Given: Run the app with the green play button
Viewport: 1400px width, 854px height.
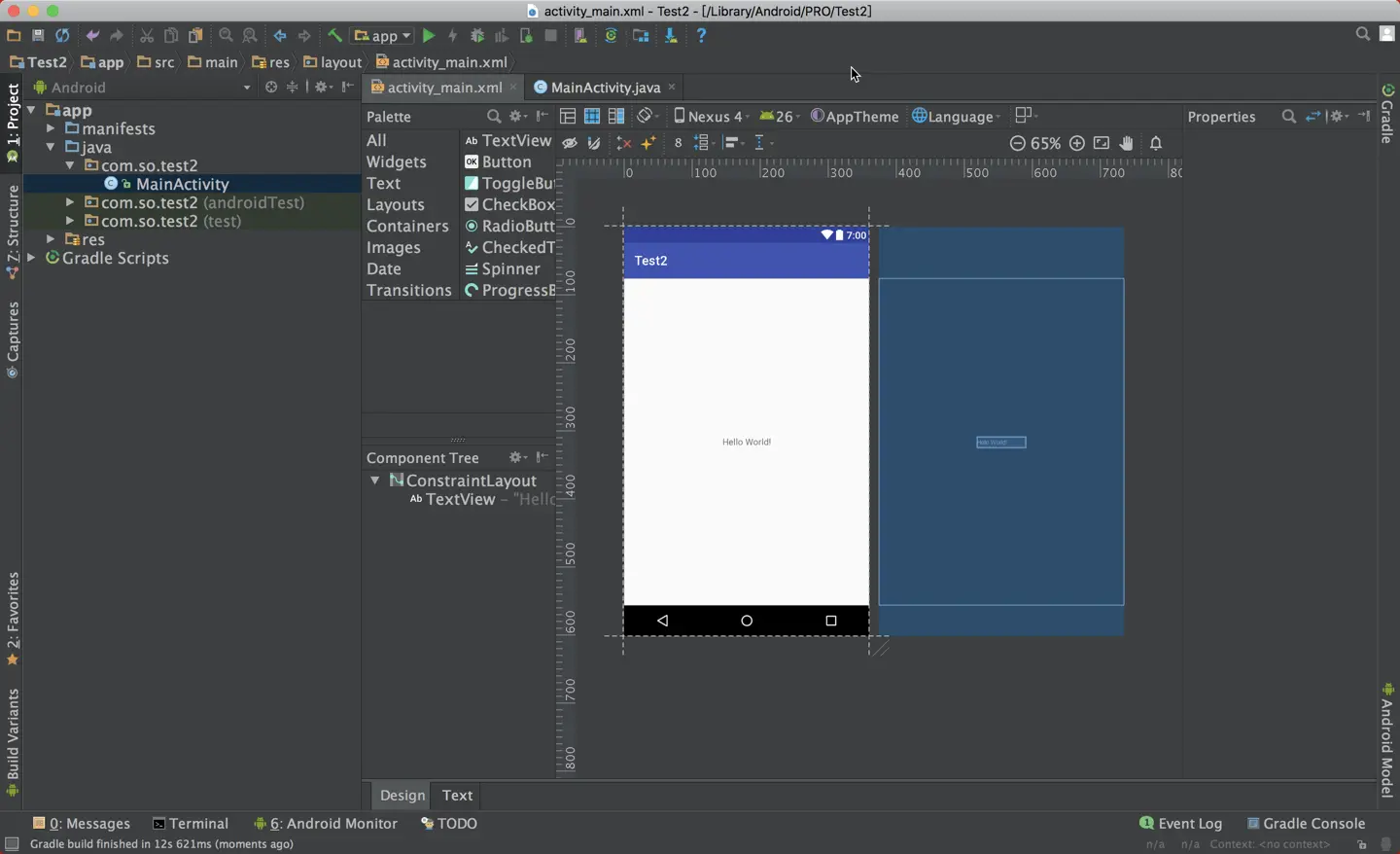Looking at the screenshot, I should 429,36.
